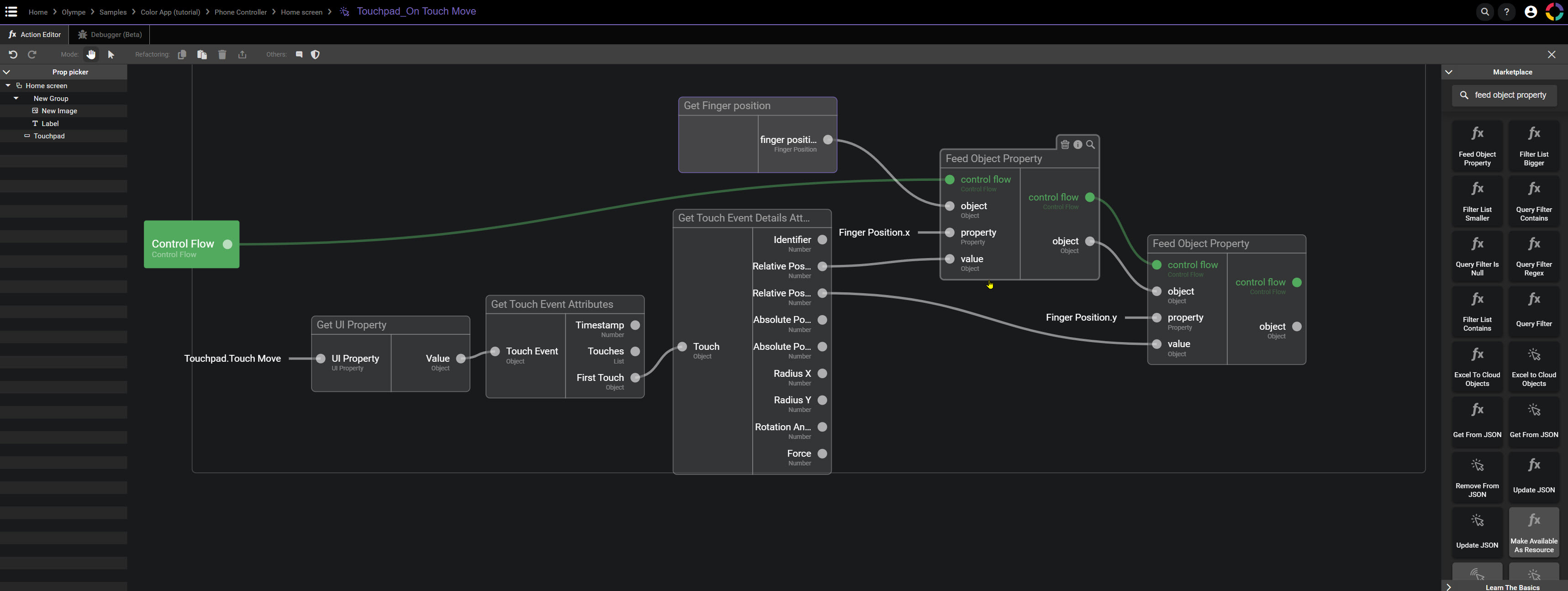Toggle the Debugger Beta tab

(x=110, y=34)
